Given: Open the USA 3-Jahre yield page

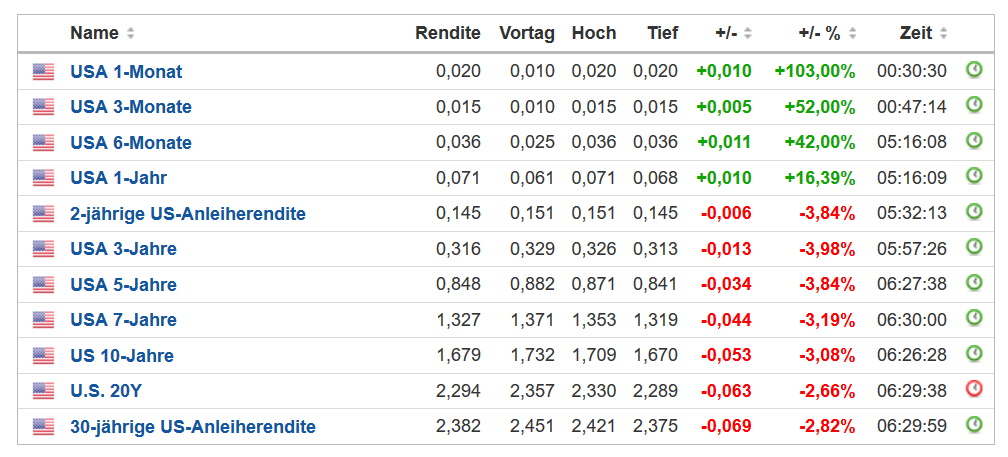Looking at the screenshot, I should click(x=123, y=249).
